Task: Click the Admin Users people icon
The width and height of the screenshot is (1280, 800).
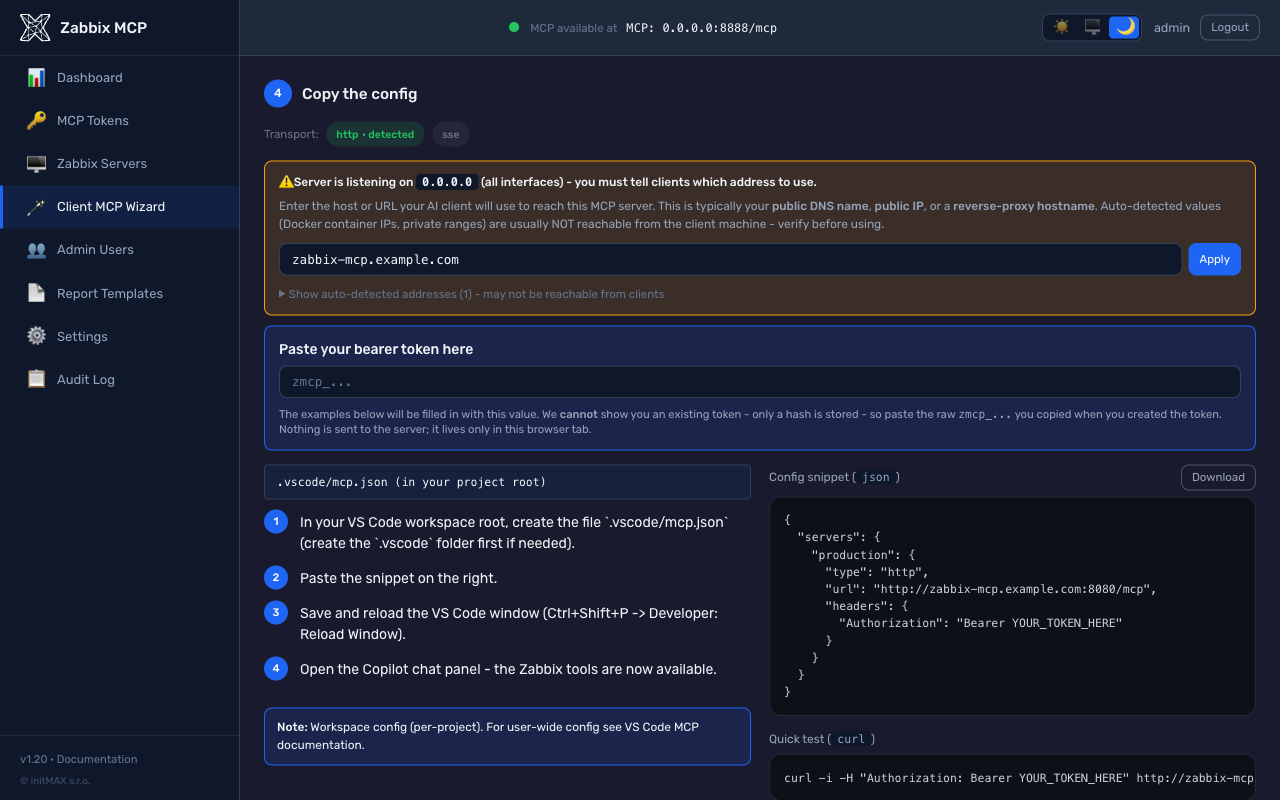Action: 37,250
